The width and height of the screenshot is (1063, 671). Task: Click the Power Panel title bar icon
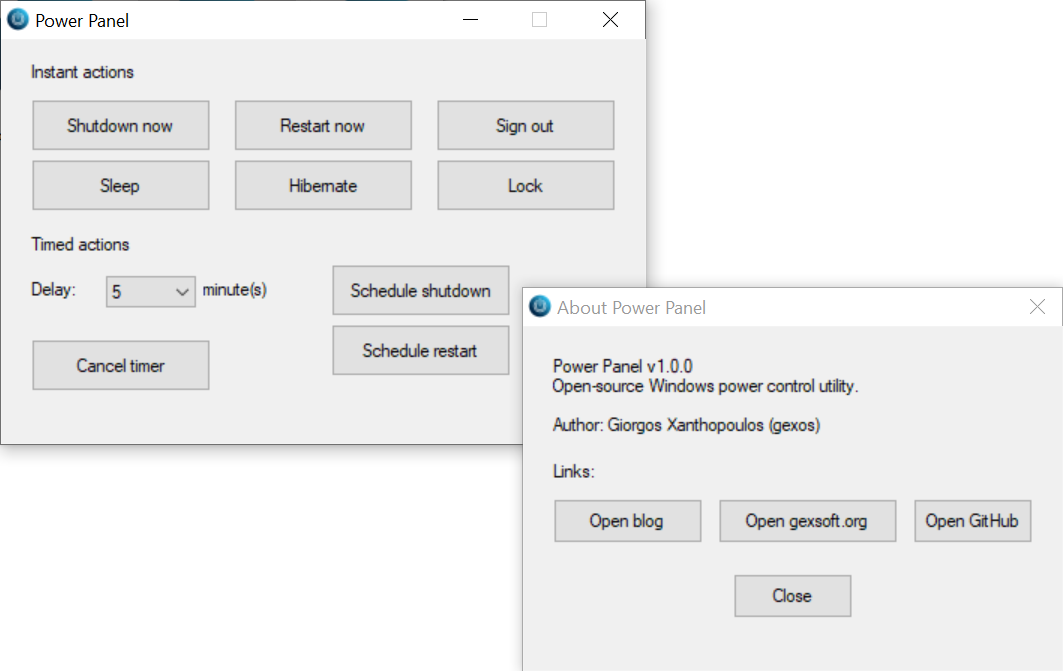pyautogui.click(x=17, y=19)
